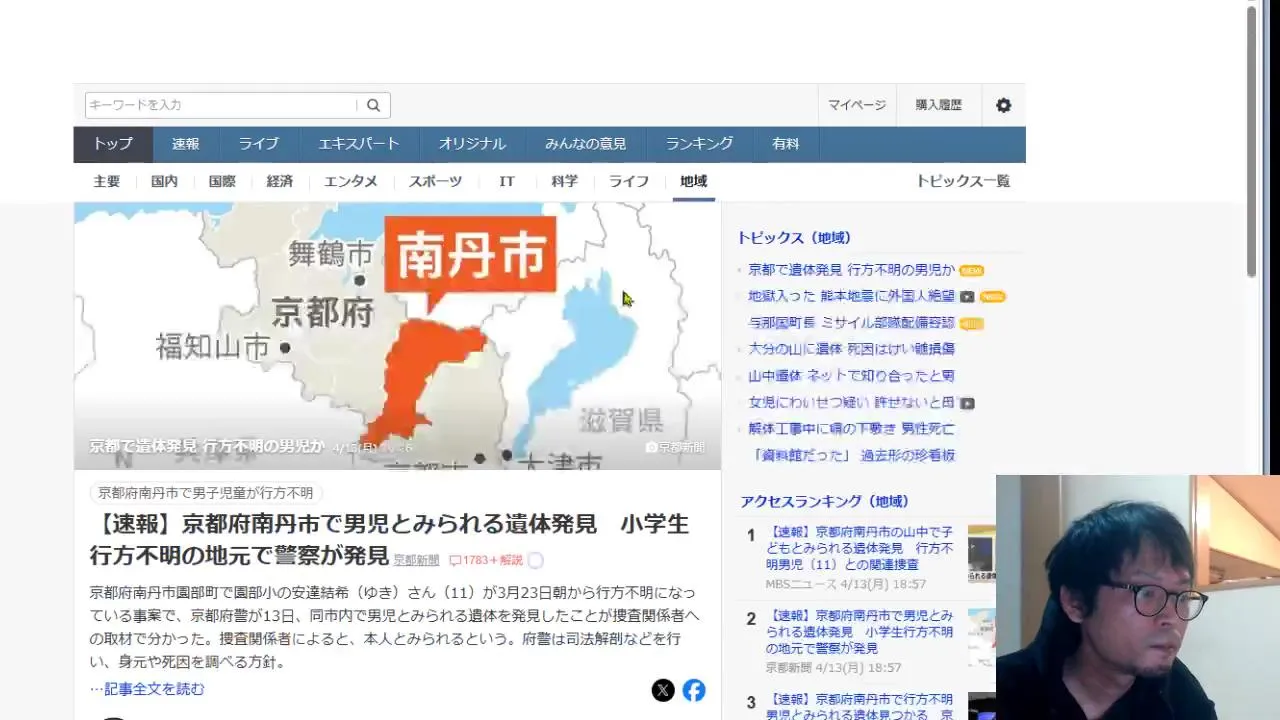Switch to the 速報 tab
Image resolution: width=1280 pixels, height=720 pixels.
point(185,144)
